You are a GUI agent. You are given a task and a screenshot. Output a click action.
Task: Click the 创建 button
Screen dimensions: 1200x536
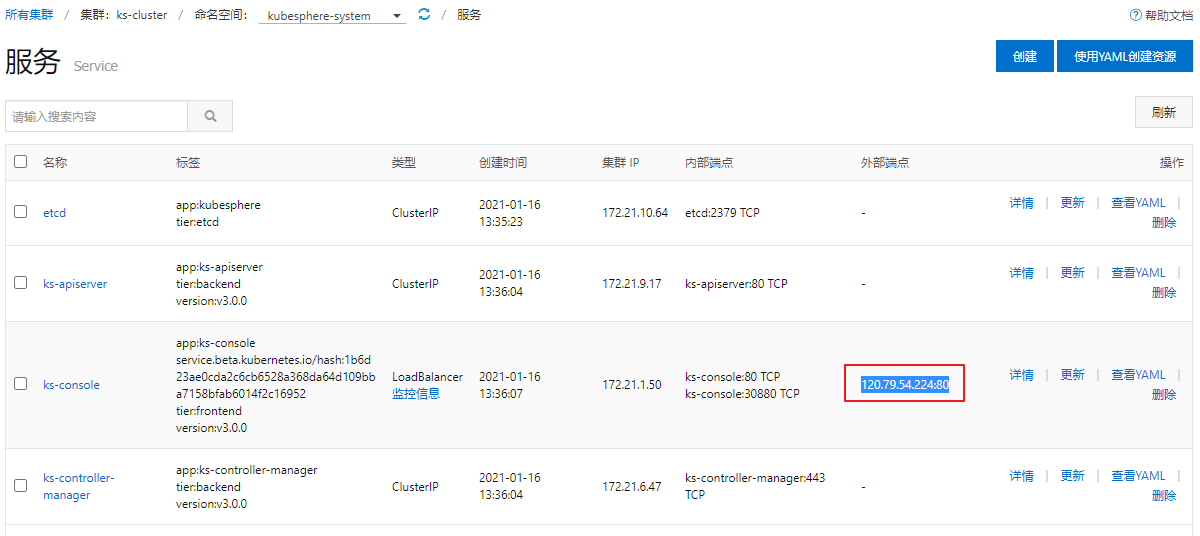(x=1025, y=56)
